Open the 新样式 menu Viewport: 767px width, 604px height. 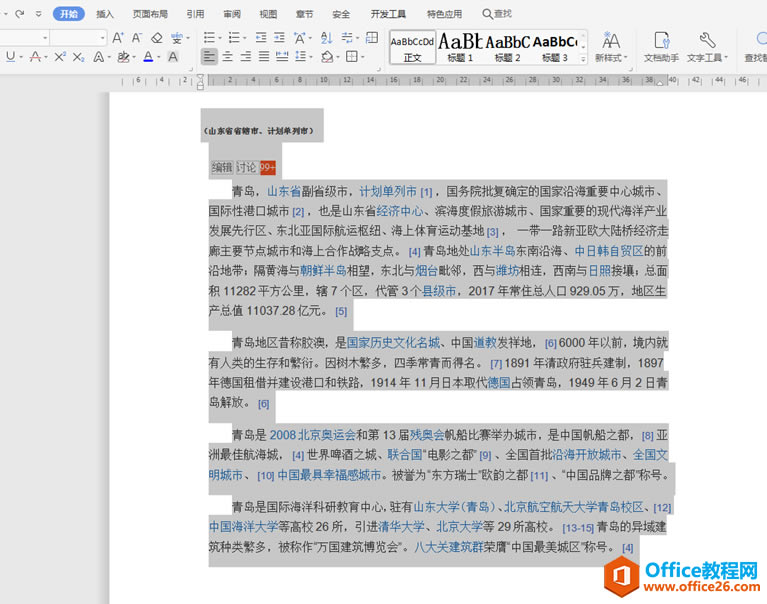611,47
